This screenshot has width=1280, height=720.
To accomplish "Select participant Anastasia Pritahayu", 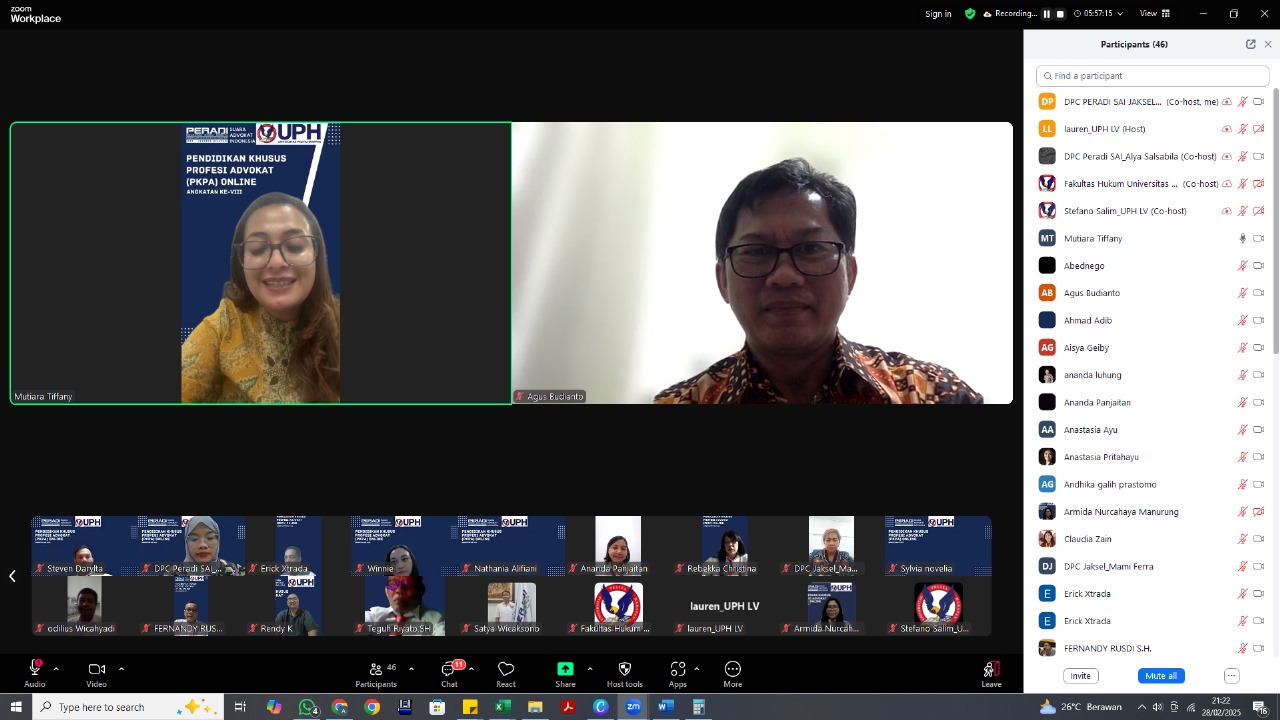I will (1152, 457).
